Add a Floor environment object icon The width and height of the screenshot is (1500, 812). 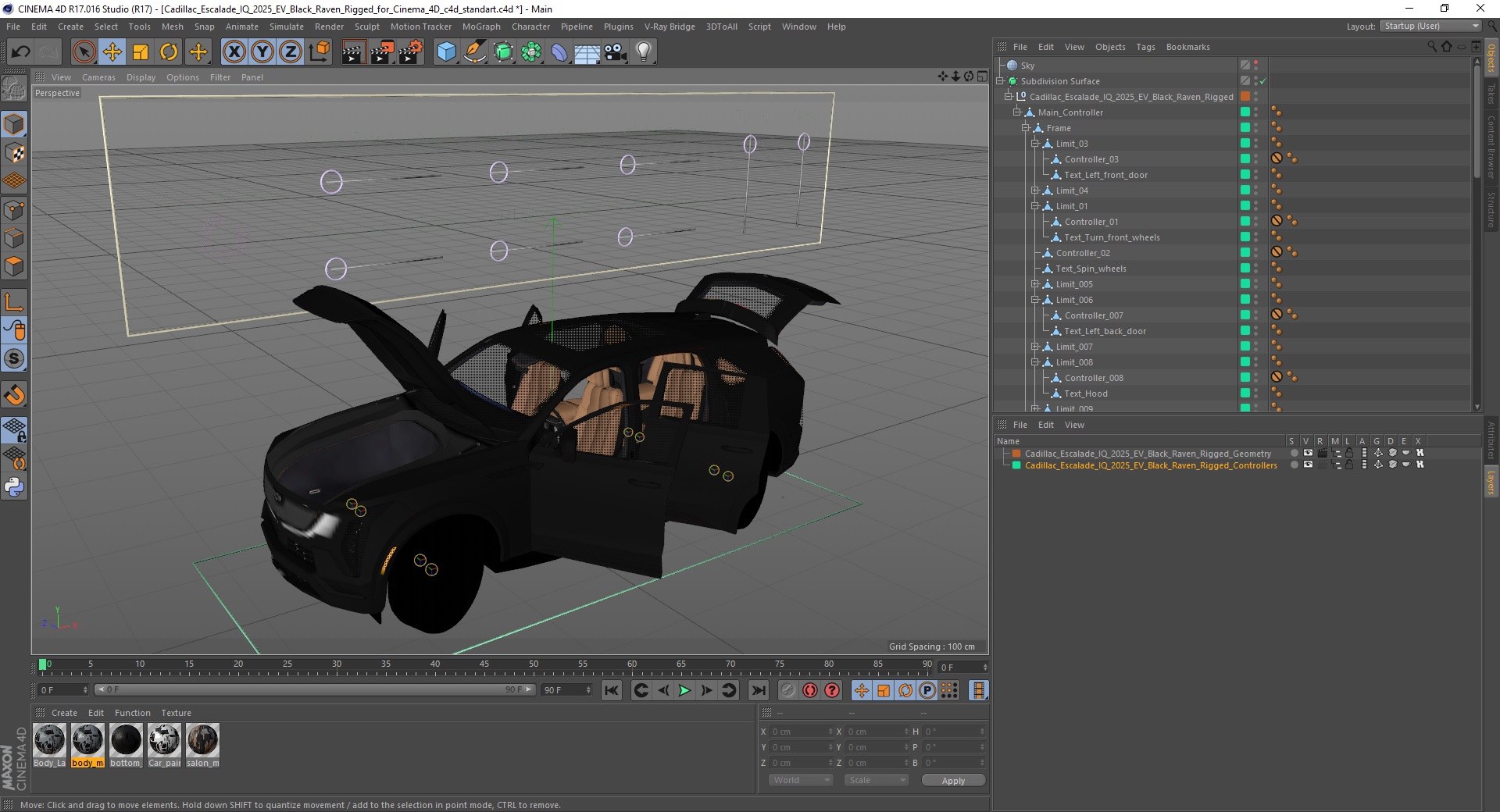(x=587, y=52)
